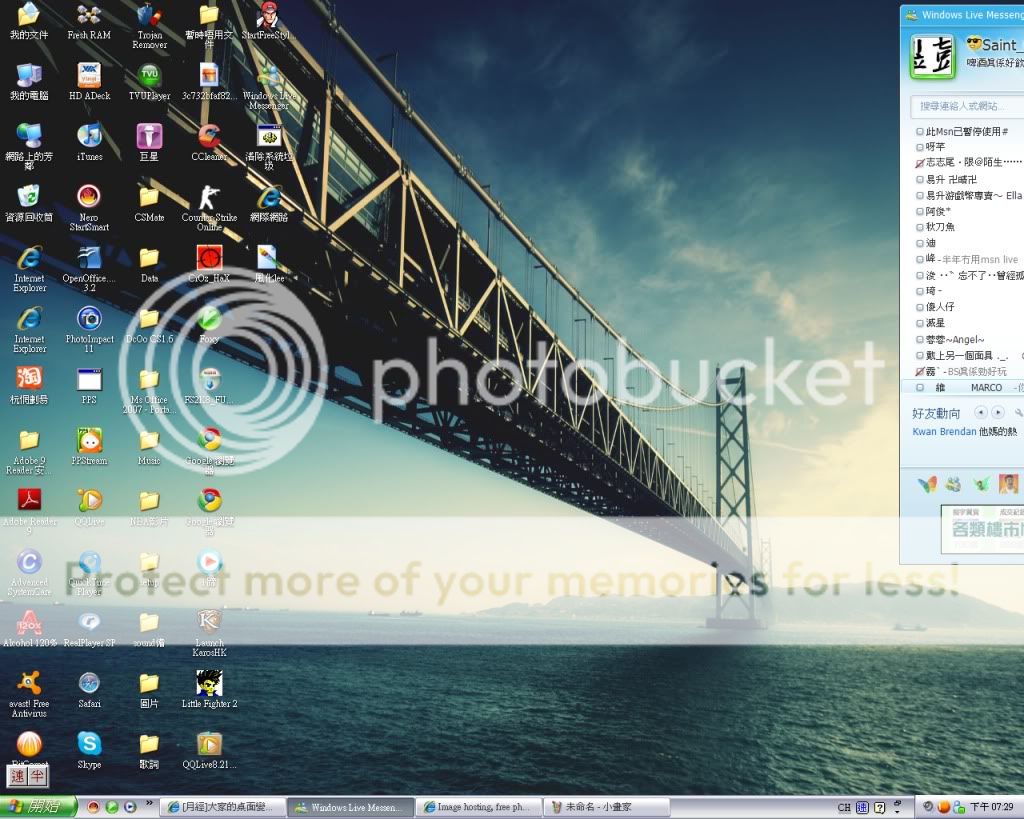Open the Fresh RAM desktop shortcut
Image resolution: width=1024 pixels, height=819 pixels.
click(x=89, y=16)
